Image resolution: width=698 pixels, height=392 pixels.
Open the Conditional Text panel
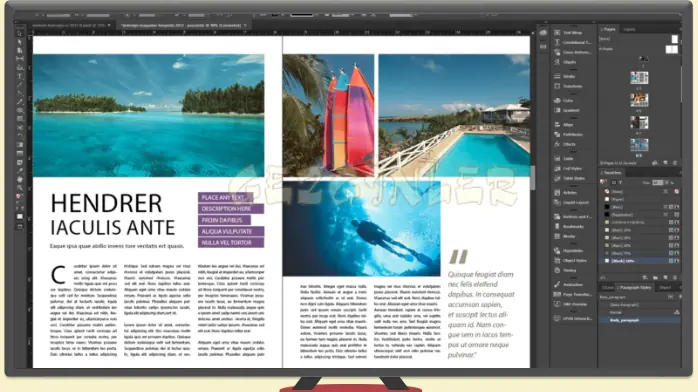(x=572, y=43)
